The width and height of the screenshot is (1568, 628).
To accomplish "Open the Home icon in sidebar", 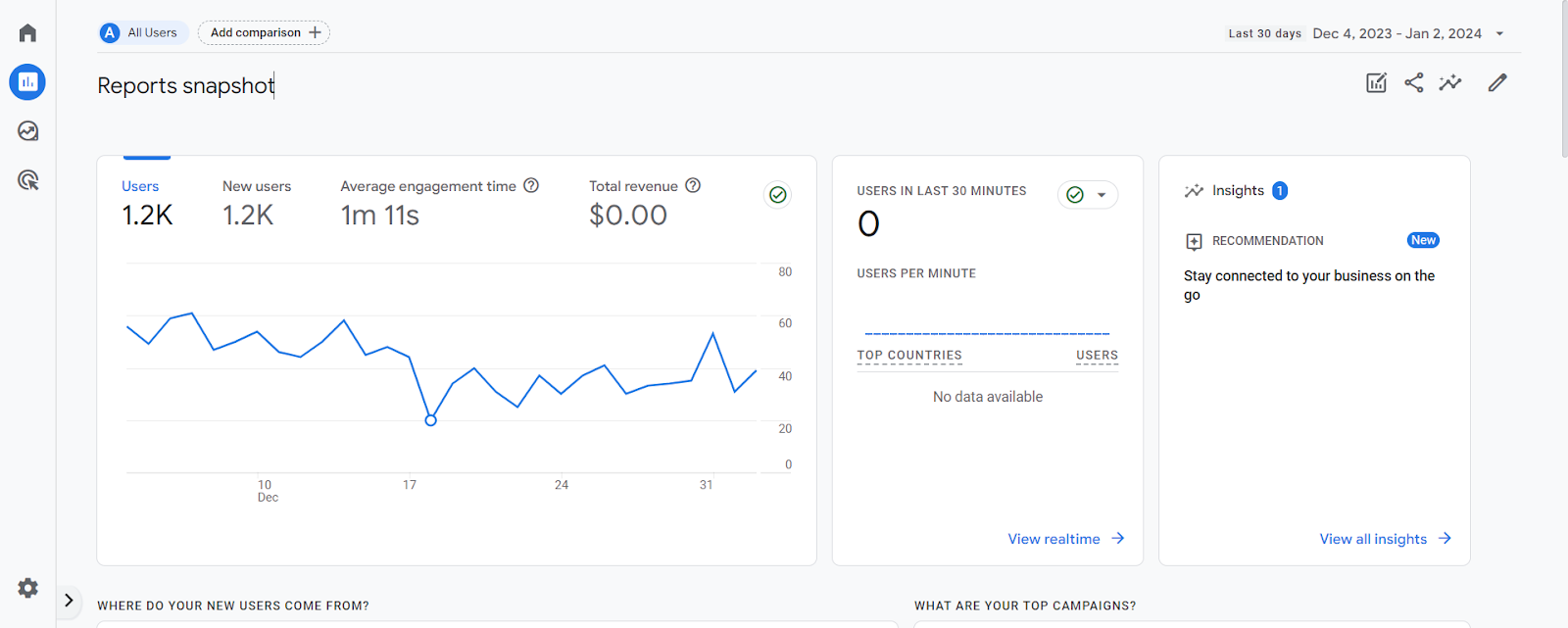I will pyautogui.click(x=27, y=33).
